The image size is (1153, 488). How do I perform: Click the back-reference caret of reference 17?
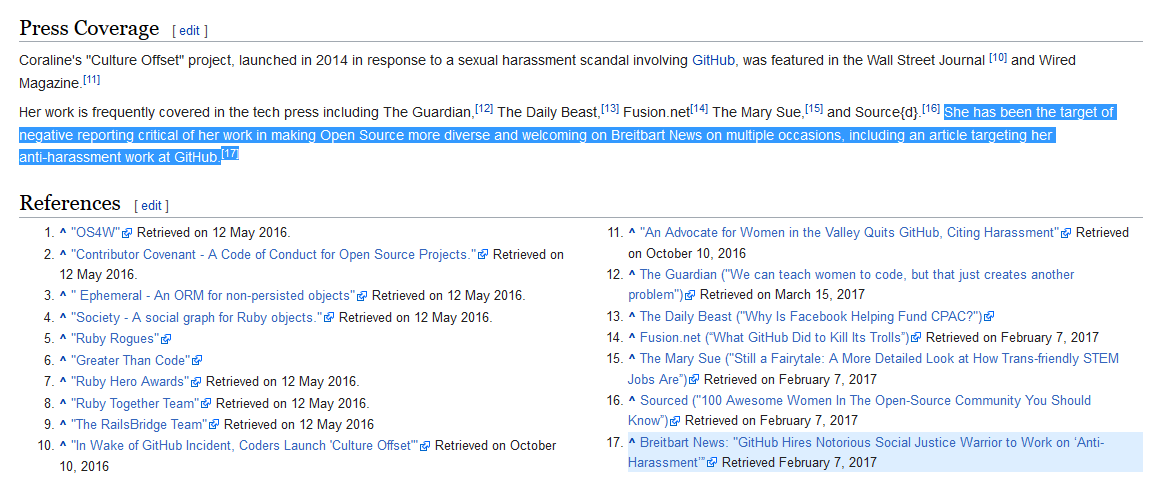coord(632,442)
